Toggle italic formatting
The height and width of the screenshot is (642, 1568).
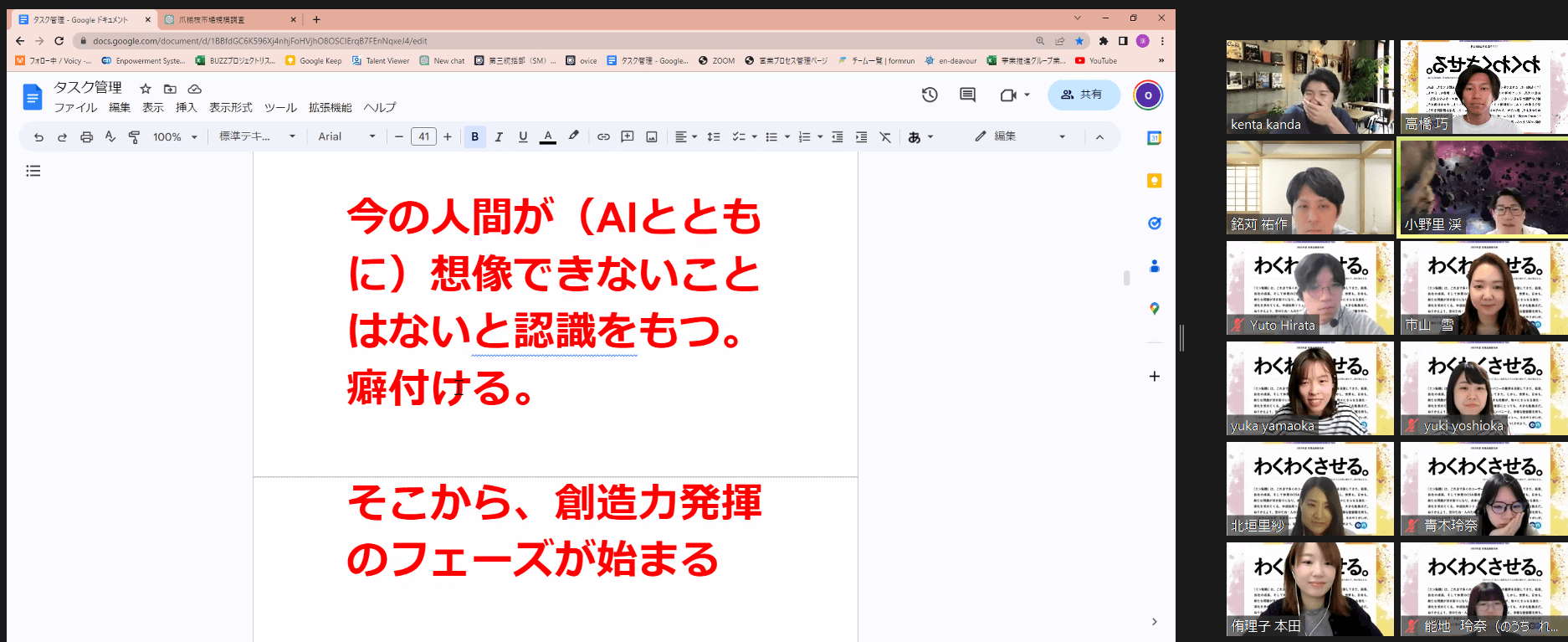499,137
